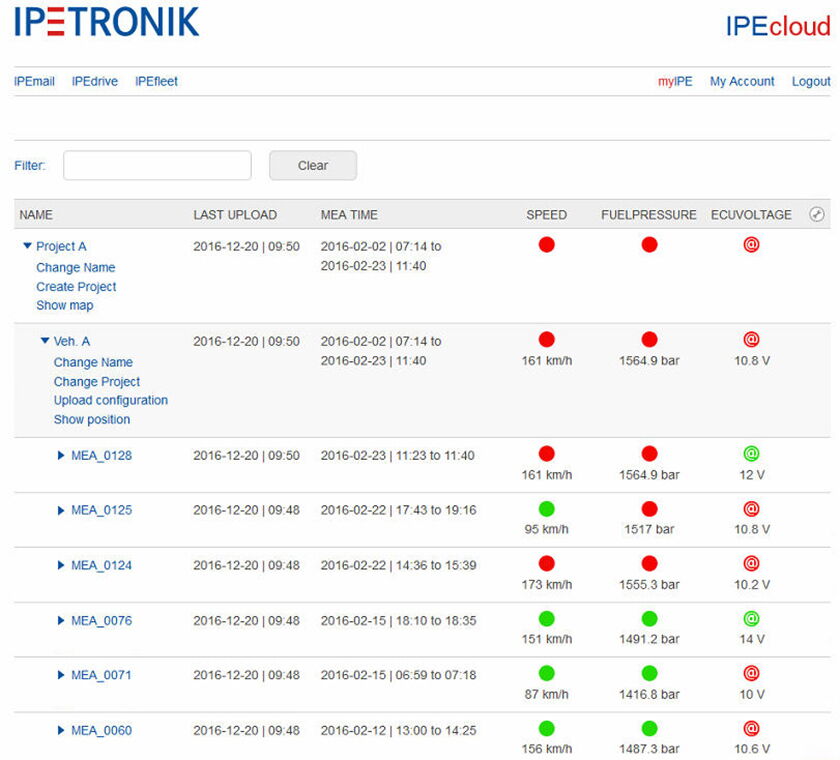Expand the MEA_0076 measurement row
The height and width of the screenshot is (760, 840).
(x=62, y=621)
